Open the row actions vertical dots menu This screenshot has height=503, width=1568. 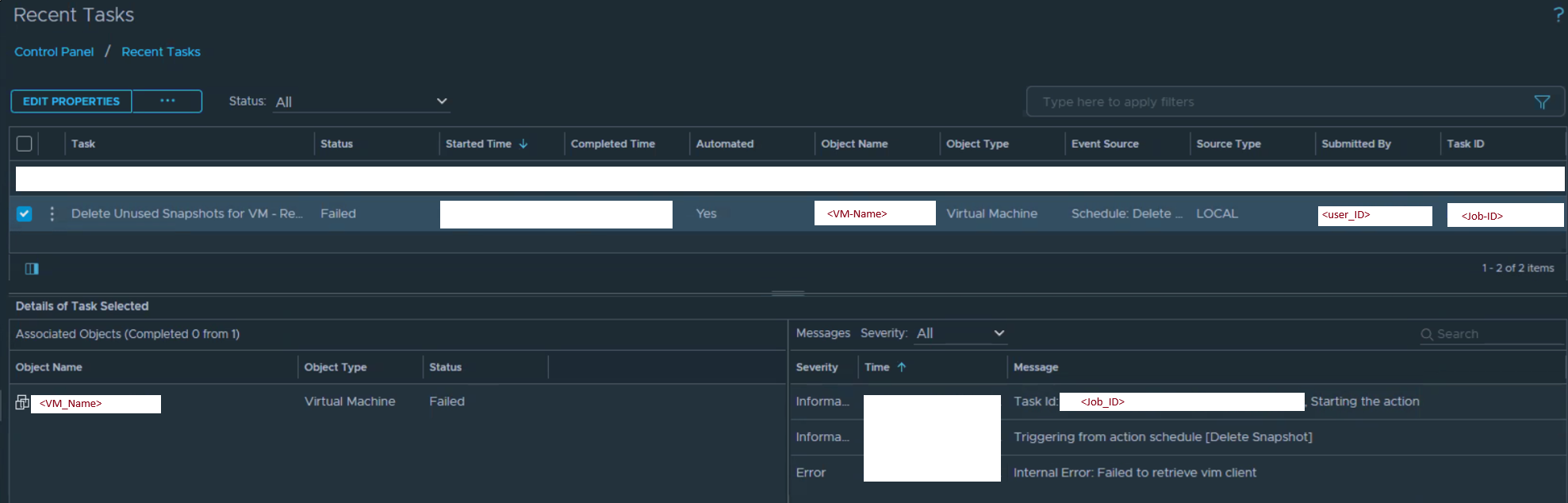point(52,214)
